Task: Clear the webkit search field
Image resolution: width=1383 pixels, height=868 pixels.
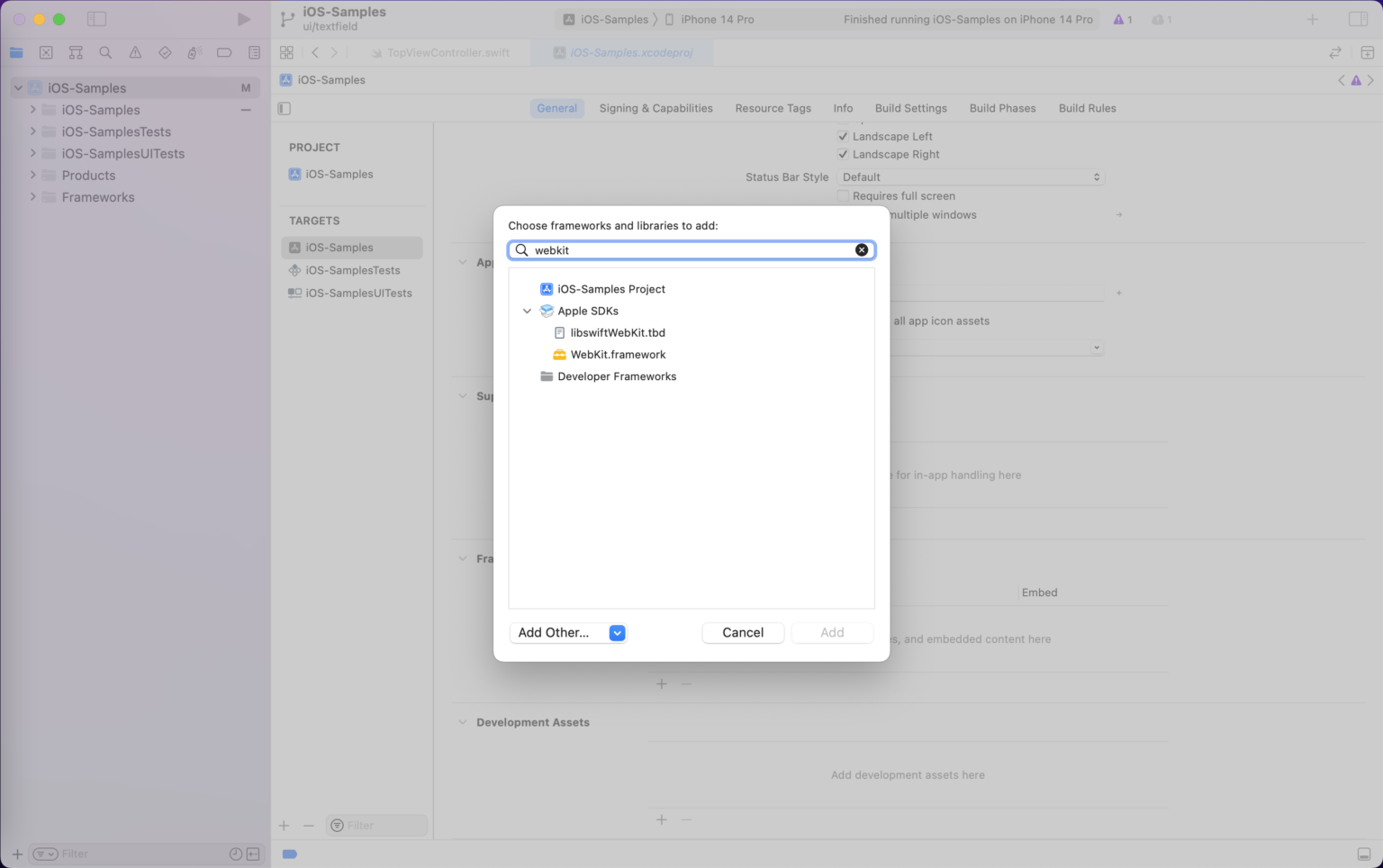Action: click(x=861, y=249)
